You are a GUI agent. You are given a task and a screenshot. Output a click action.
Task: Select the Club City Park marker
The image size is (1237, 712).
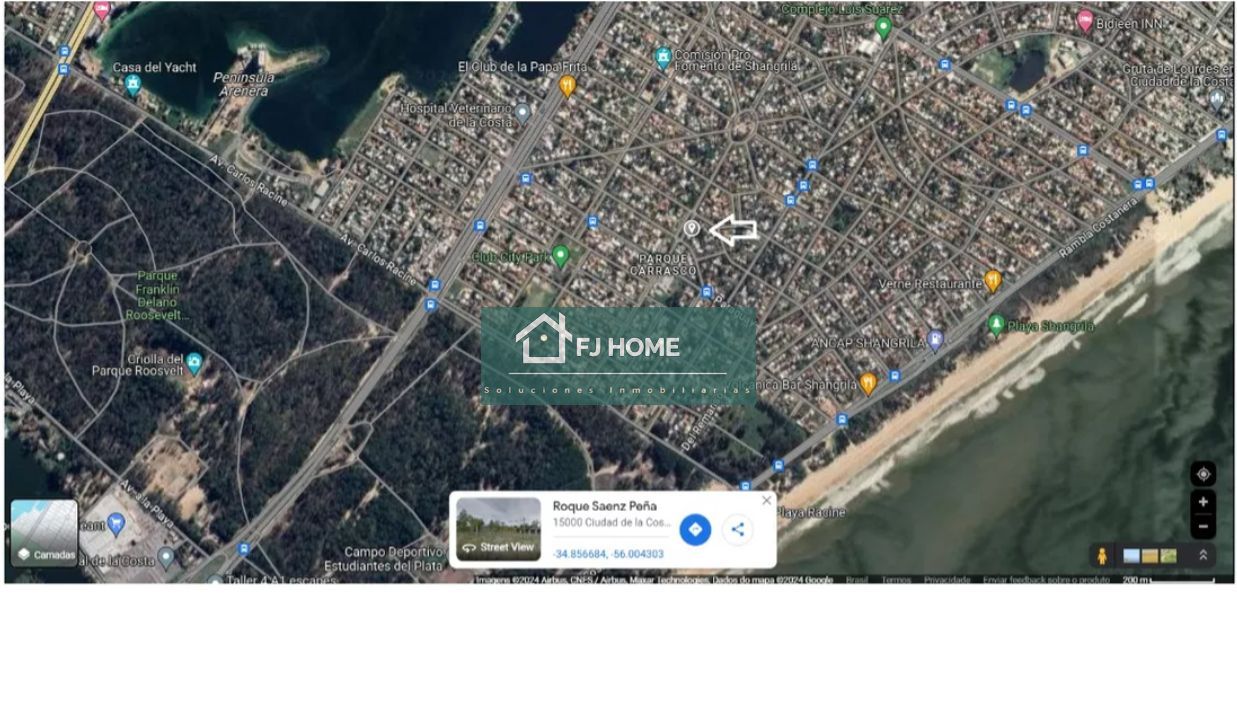(x=561, y=257)
